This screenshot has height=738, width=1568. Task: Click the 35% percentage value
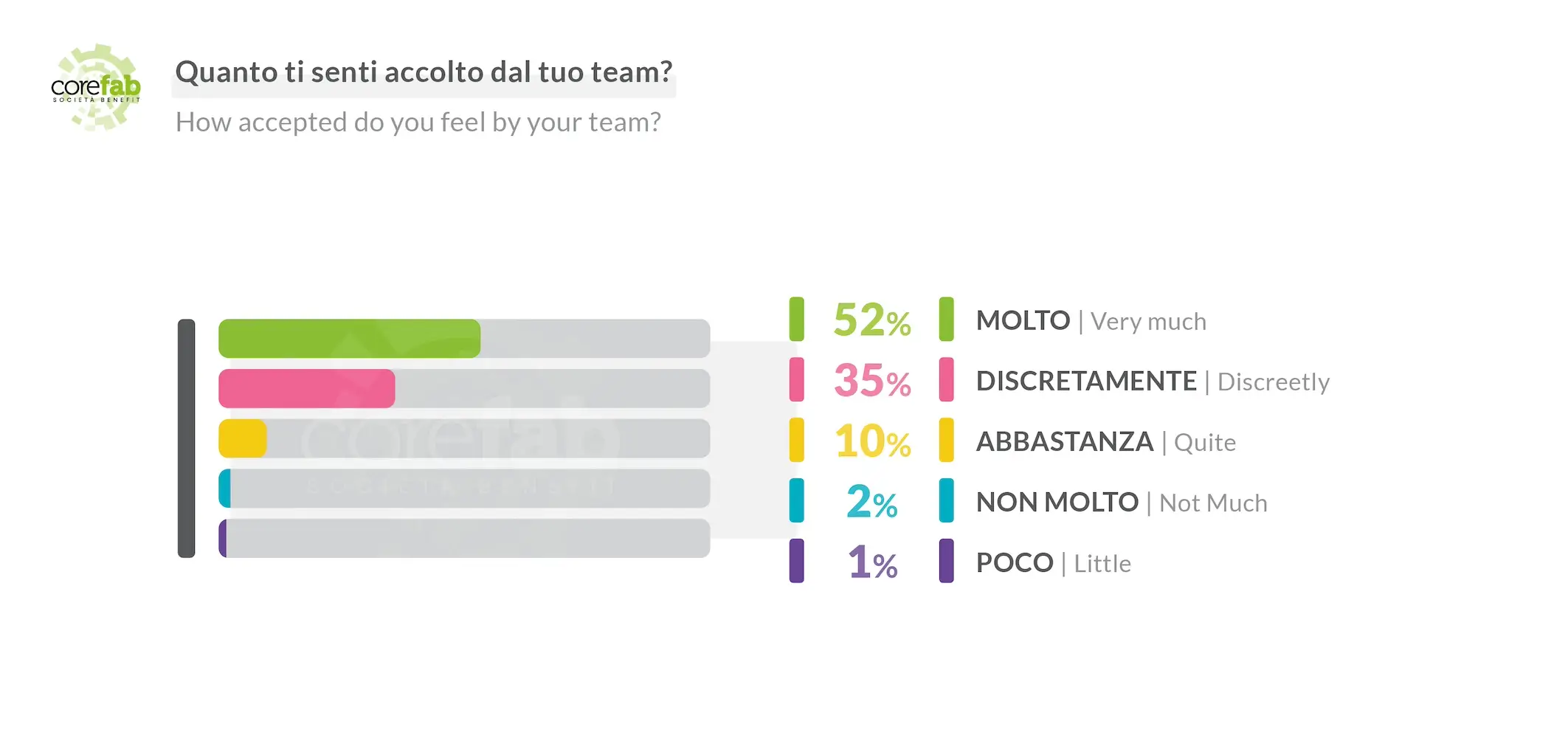point(871,381)
